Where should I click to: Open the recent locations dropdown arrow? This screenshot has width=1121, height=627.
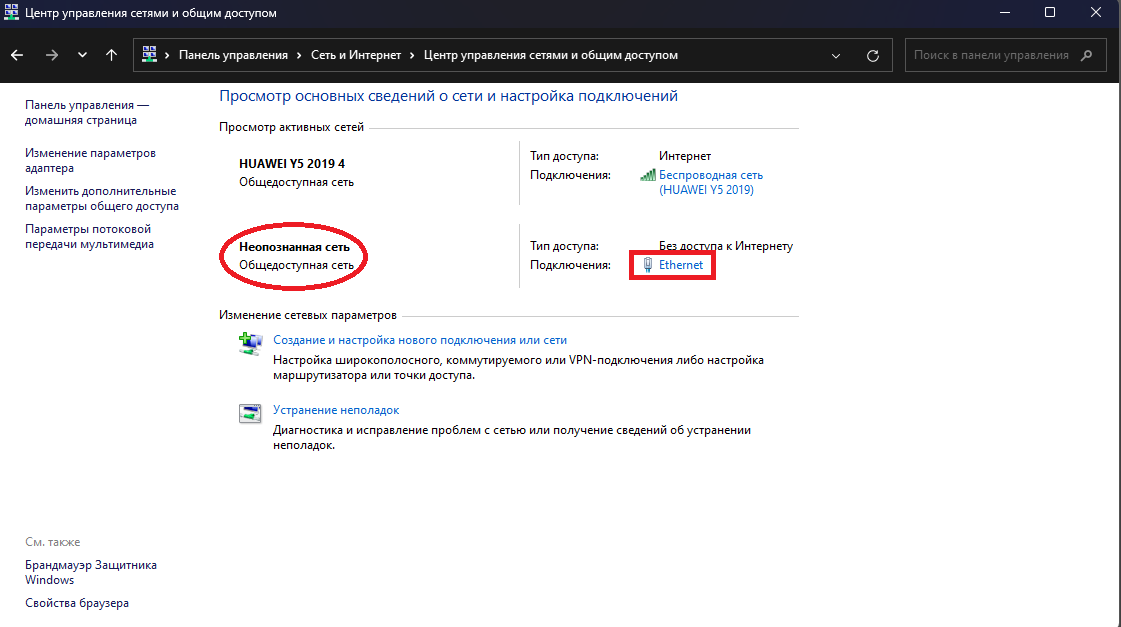[x=82, y=55]
